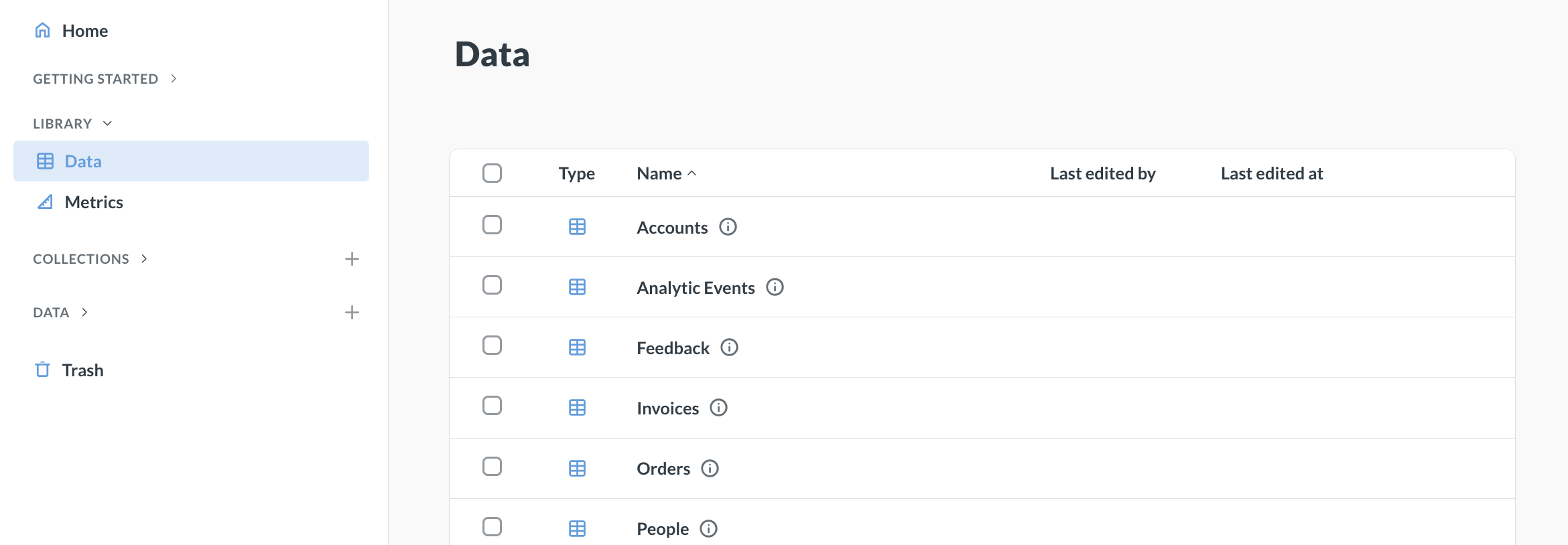
Task: Expand the Collections section in sidebar
Action: point(90,259)
